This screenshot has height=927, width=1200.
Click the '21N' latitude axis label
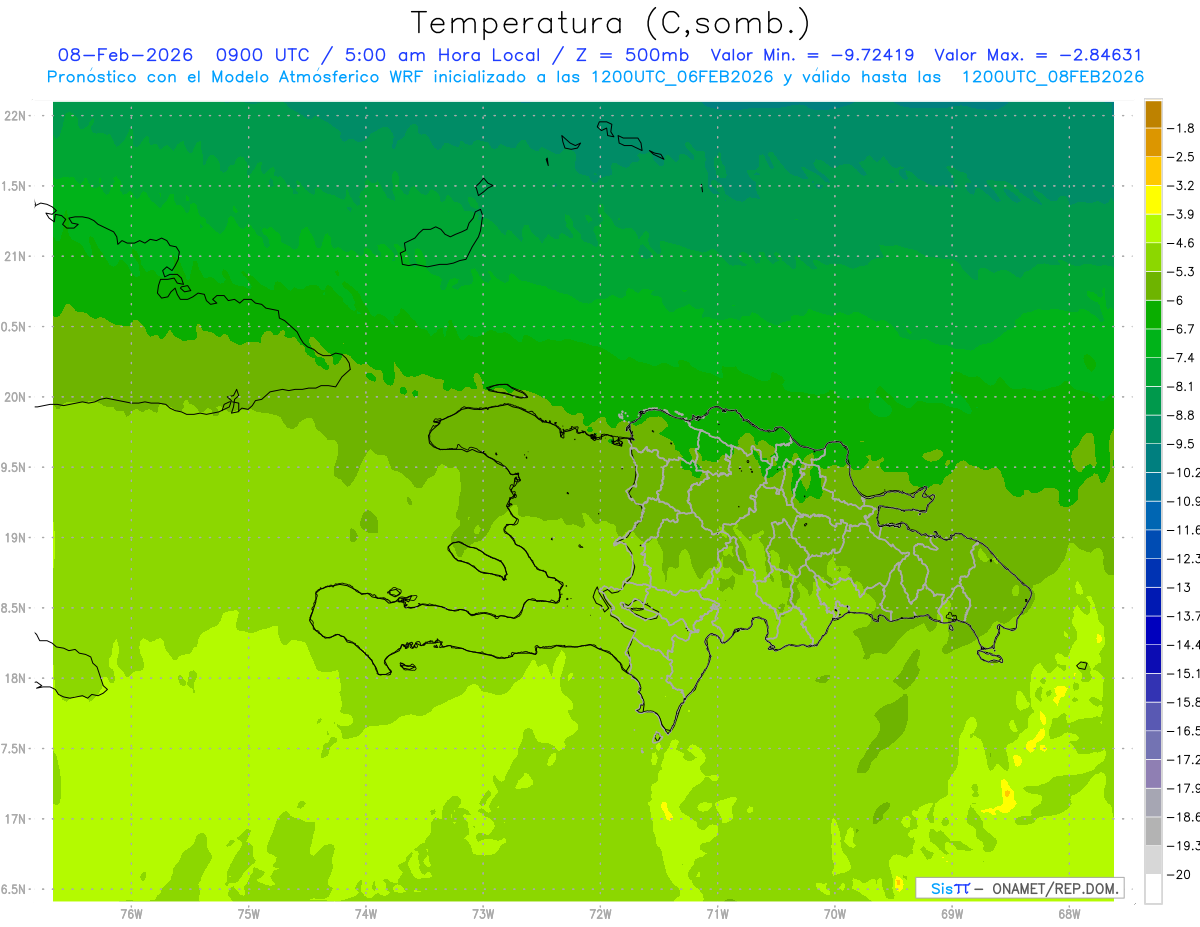coord(15,256)
